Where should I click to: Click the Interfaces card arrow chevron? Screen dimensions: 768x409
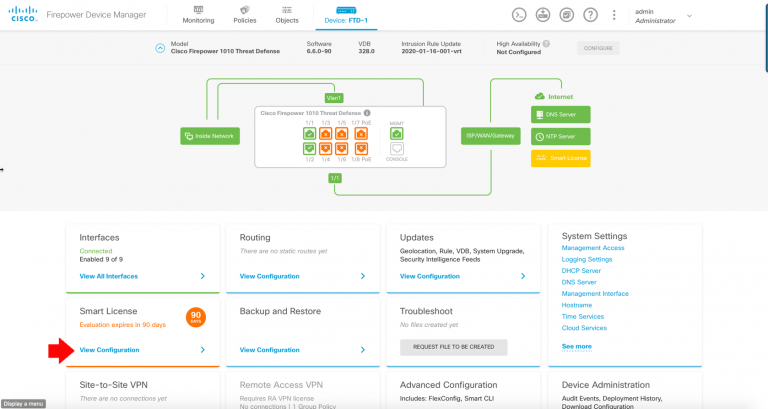(x=203, y=276)
